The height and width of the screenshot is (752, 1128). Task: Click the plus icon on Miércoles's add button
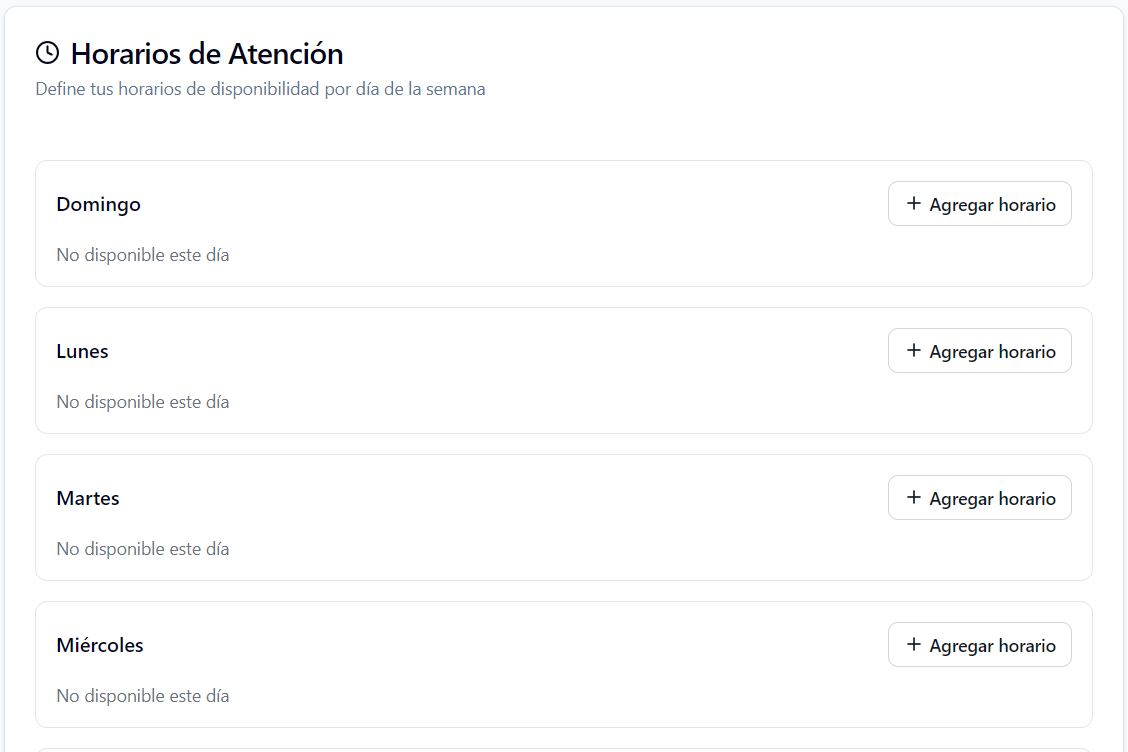pyautogui.click(x=913, y=644)
